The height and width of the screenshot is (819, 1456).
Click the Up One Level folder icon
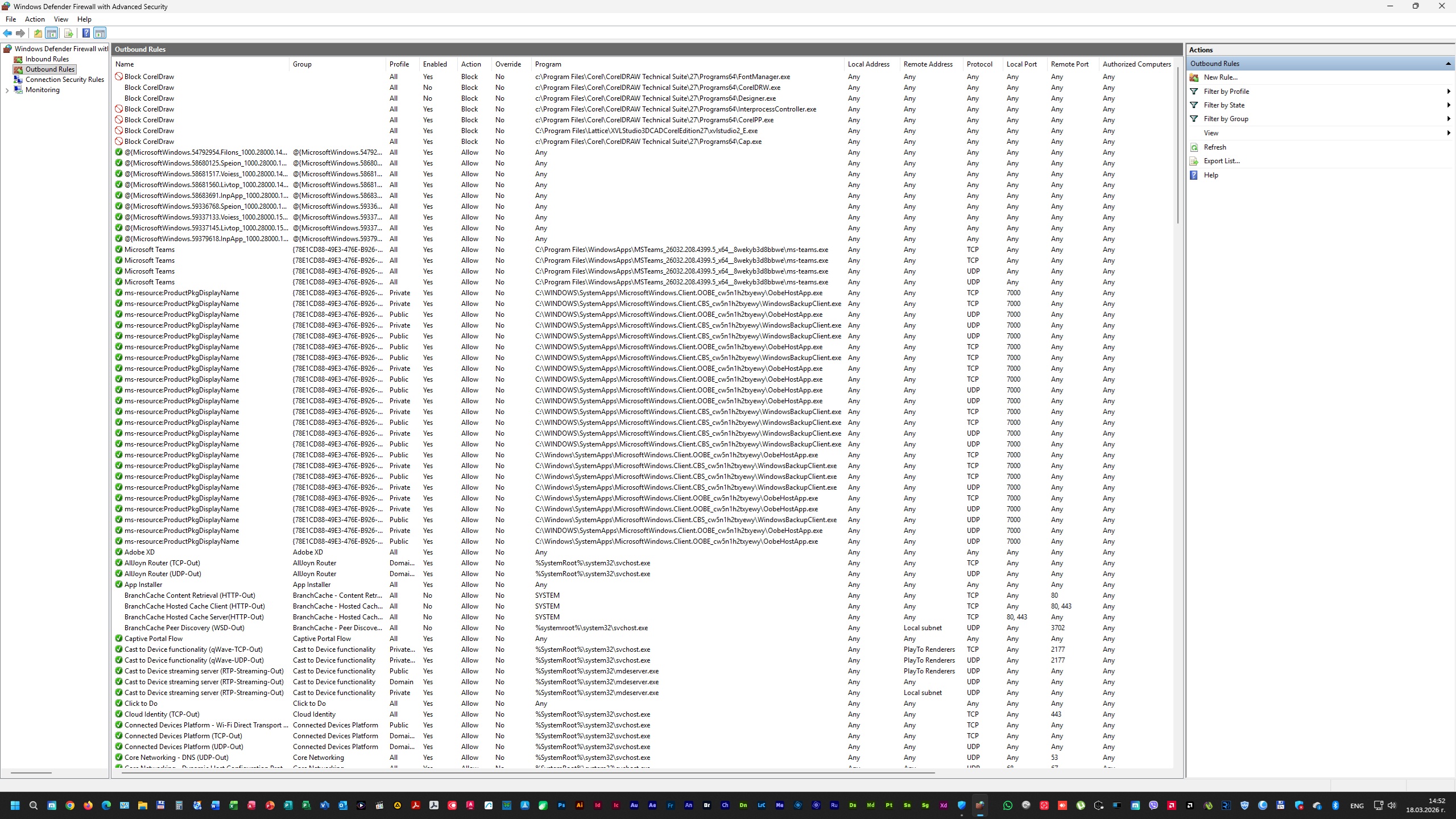tap(38, 33)
